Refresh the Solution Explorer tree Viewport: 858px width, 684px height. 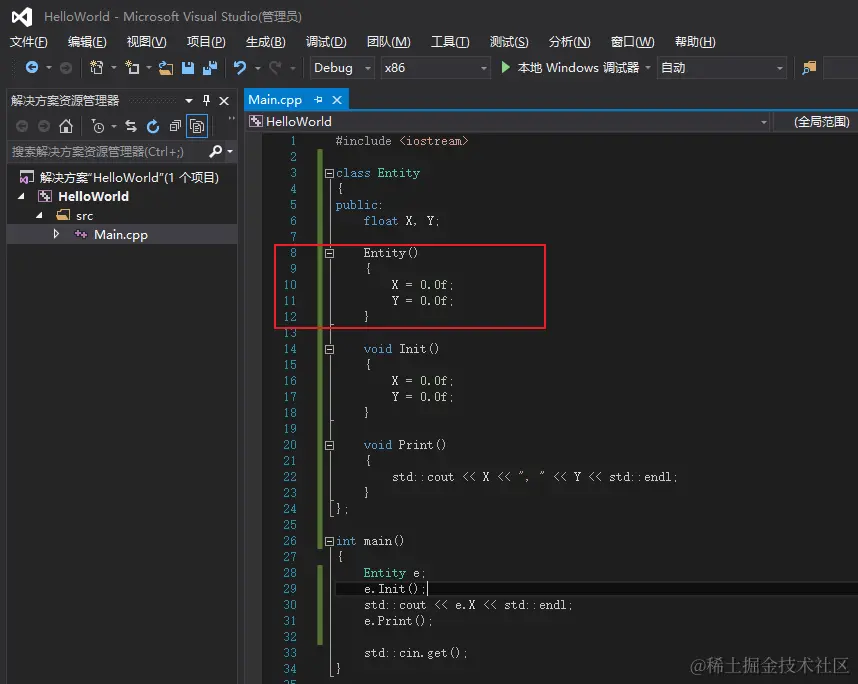point(153,126)
